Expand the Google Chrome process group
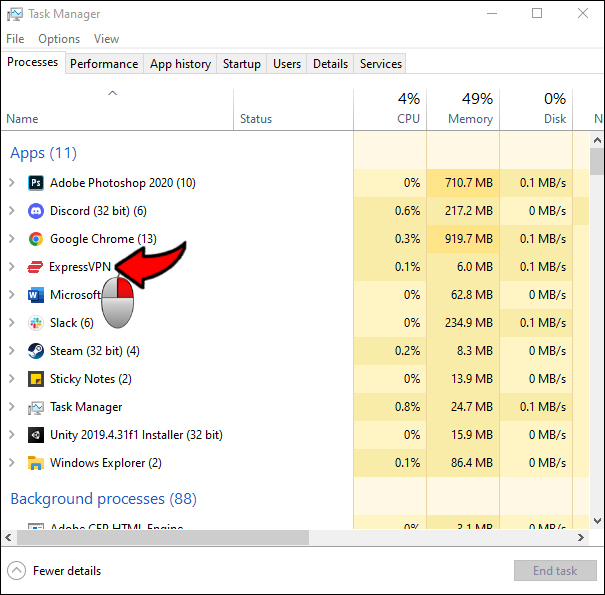Image resolution: width=605 pixels, height=595 pixels. click(x=12, y=239)
